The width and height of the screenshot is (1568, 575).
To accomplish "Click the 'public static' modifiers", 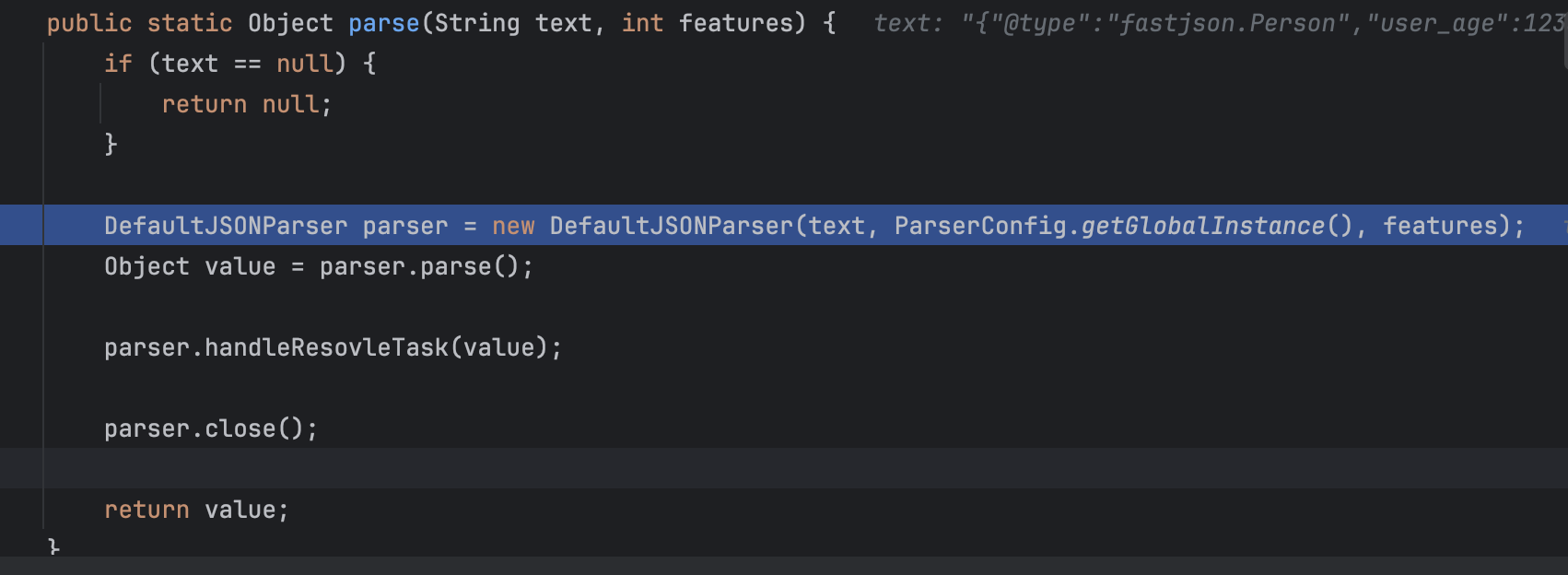I will 139,23.
